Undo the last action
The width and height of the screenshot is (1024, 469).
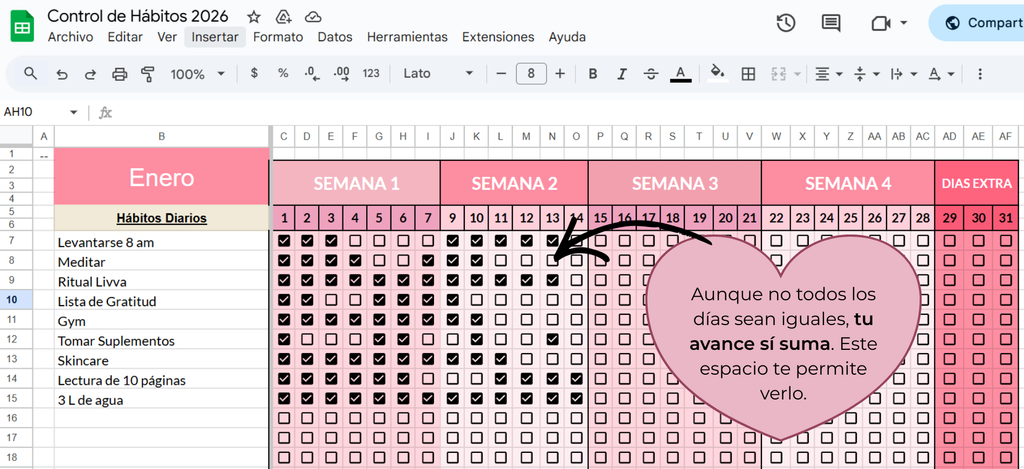pyautogui.click(x=62, y=74)
